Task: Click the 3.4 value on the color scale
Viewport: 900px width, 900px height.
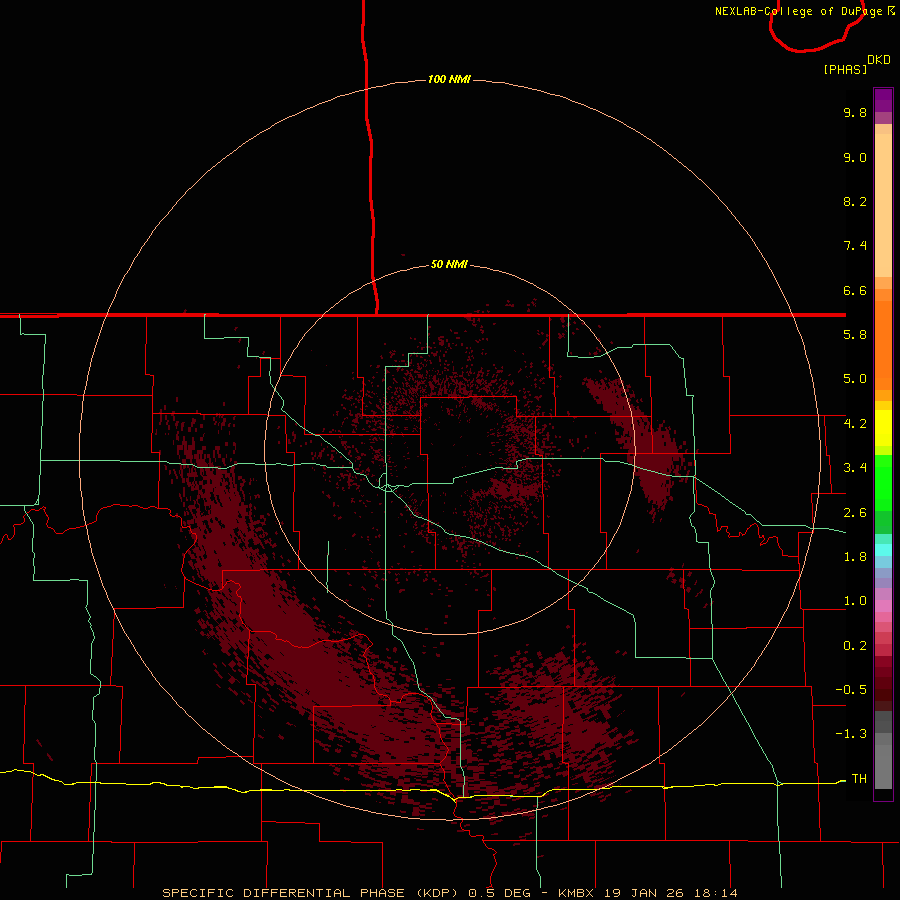Action: 855,468
